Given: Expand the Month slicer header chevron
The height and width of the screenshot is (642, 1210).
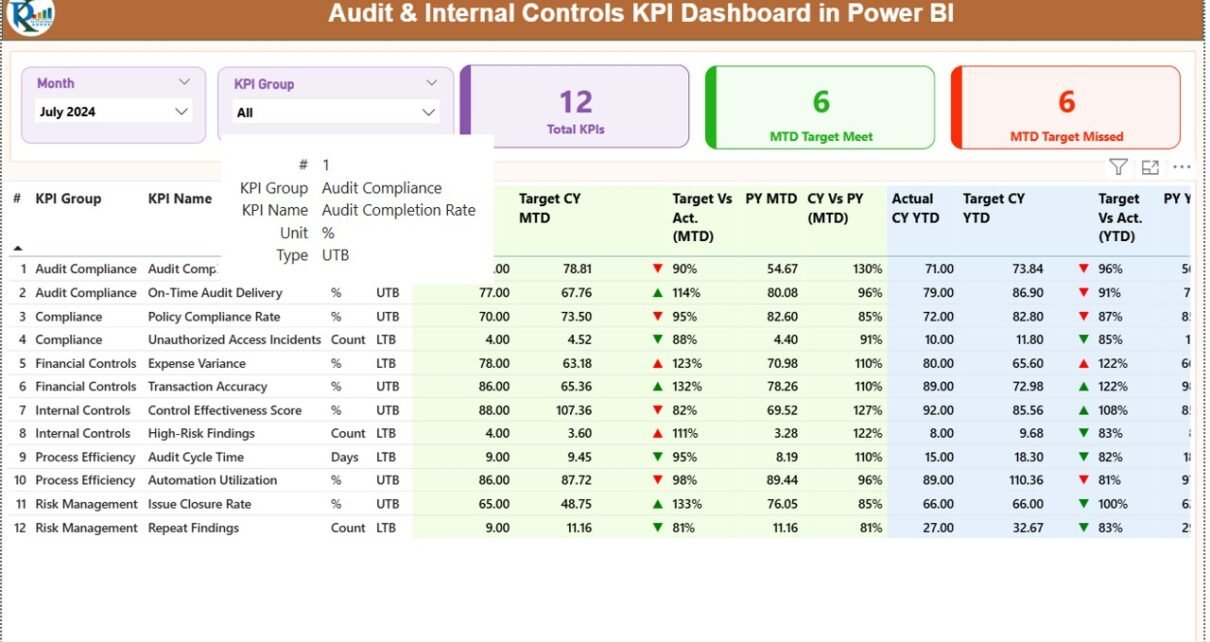Looking at the screenshot, I should pyautogui.click(x=184, y=82).
